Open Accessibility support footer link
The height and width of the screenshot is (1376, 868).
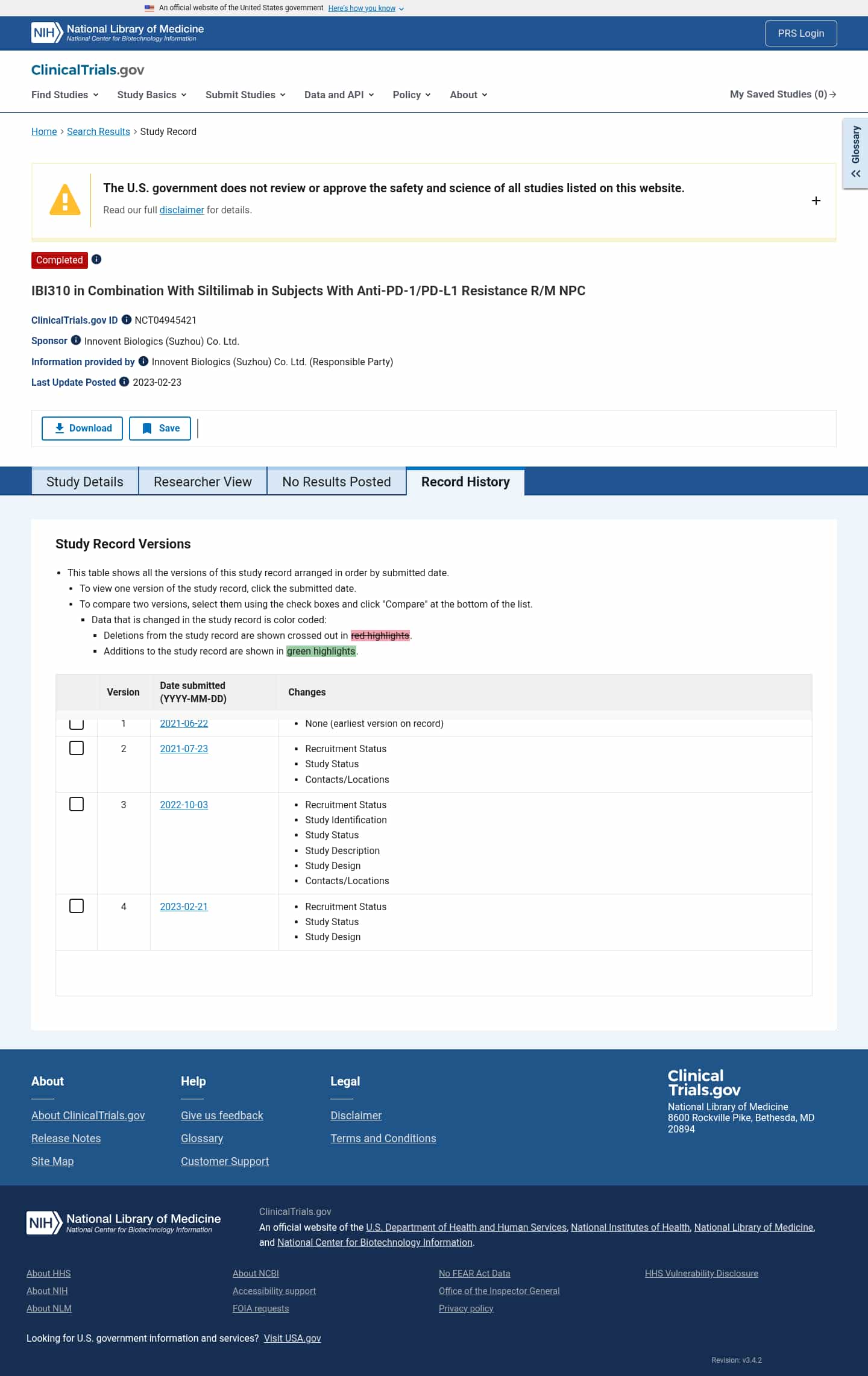click(274, 1290)
